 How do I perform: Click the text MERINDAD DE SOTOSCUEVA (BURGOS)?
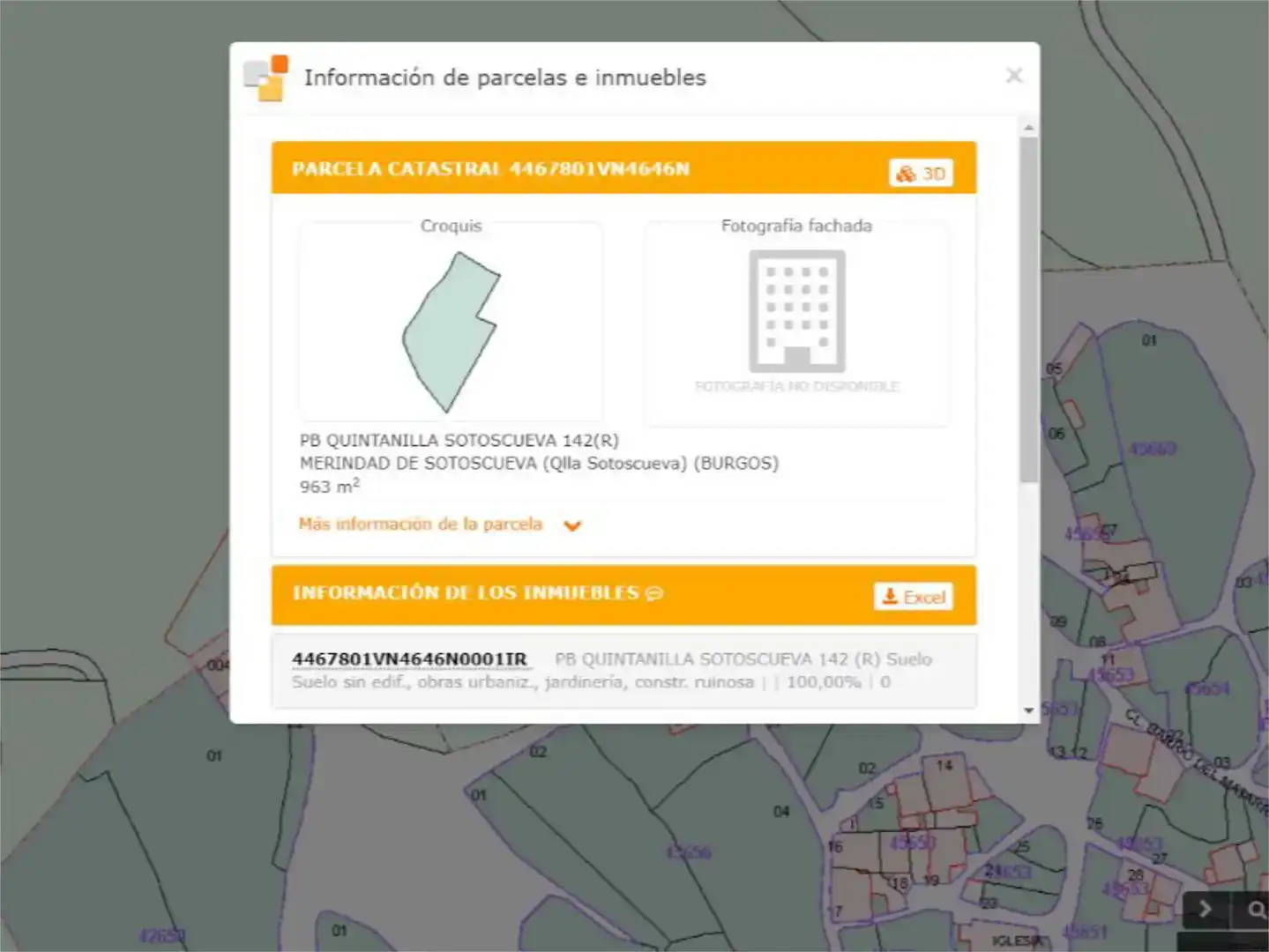pos(539,463)
